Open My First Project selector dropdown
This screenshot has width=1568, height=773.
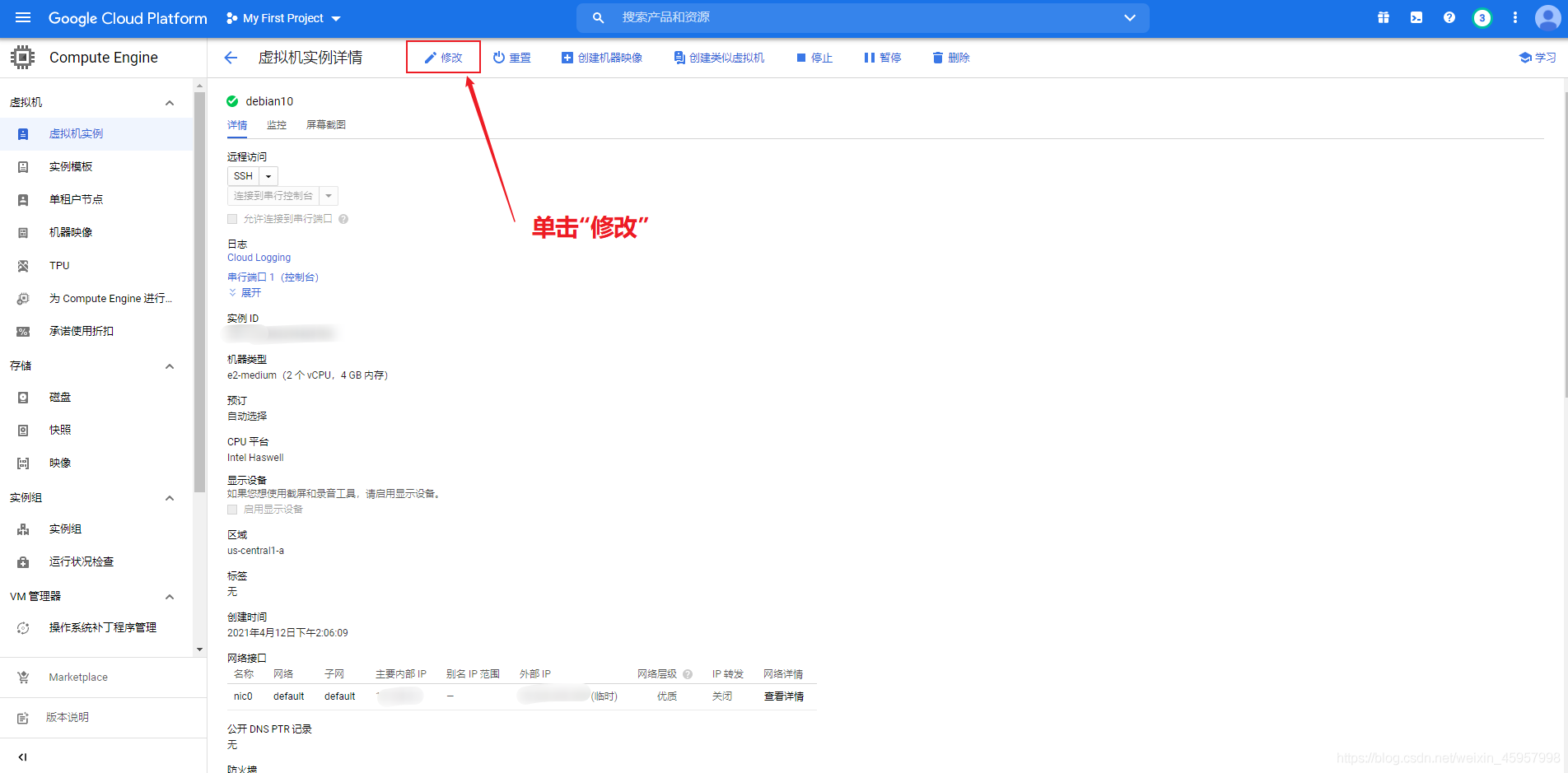click(283, 18)
